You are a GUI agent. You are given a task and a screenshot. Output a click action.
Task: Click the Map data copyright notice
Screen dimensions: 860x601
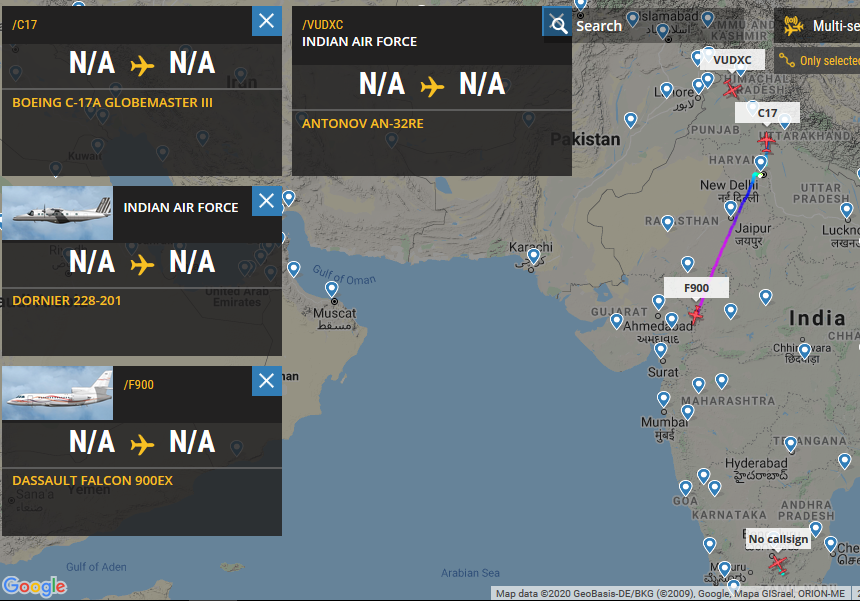pyautogui.click(x=670, y=593)
